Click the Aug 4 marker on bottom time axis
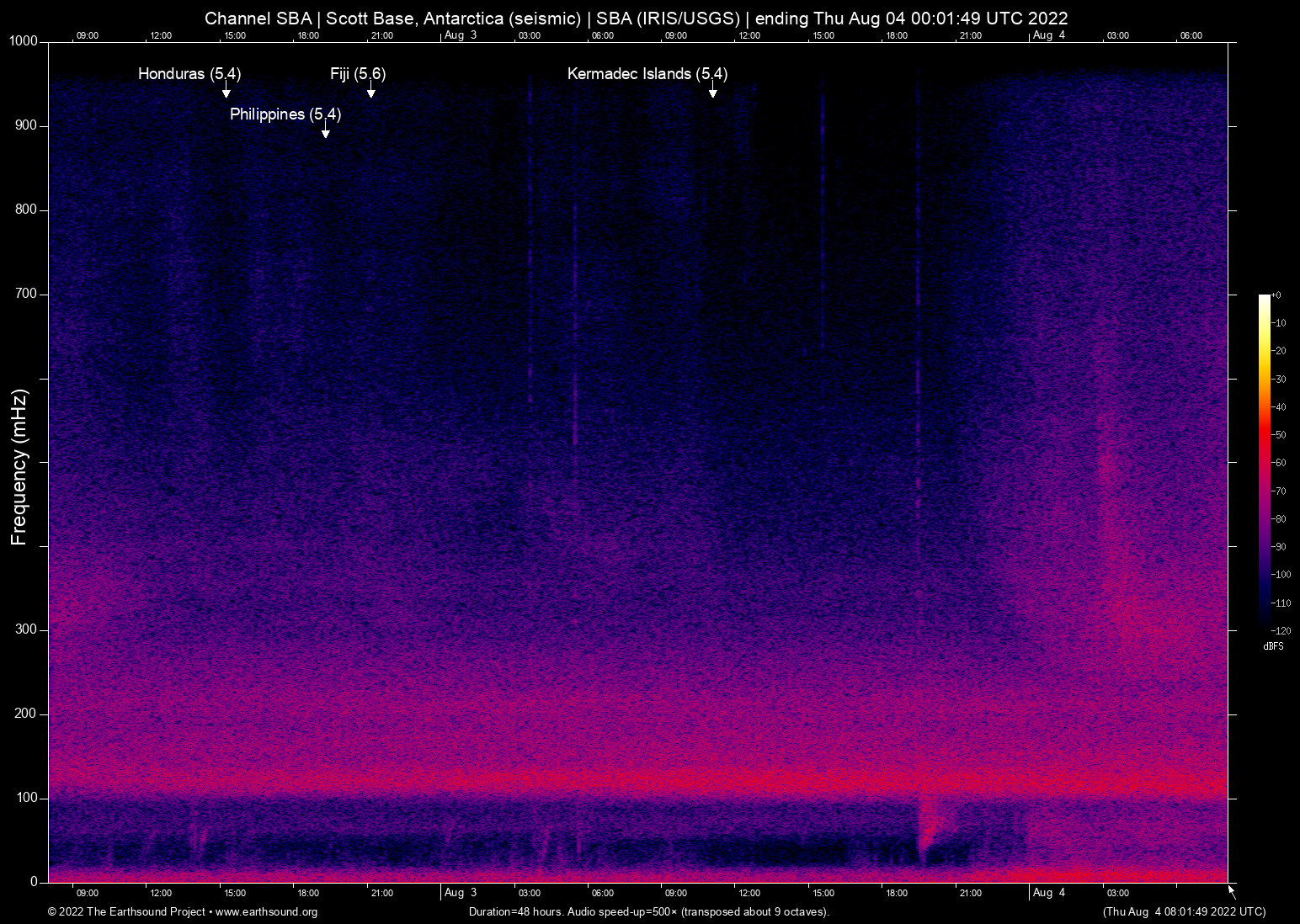This screenshot has width=1300, height=924. (x=1048, y=893)
